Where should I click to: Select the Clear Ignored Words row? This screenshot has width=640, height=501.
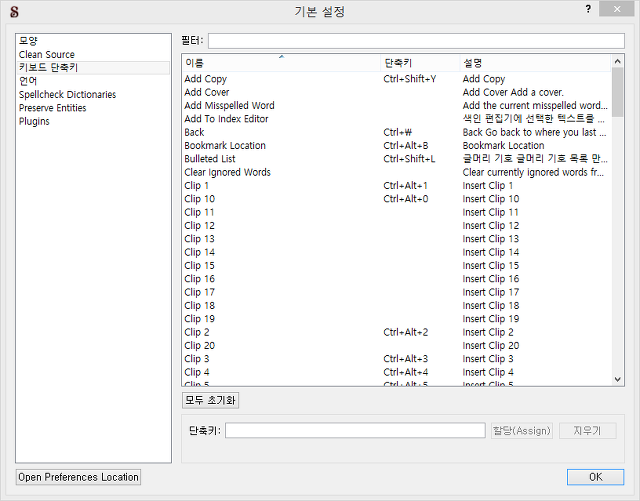click(396, 172)
